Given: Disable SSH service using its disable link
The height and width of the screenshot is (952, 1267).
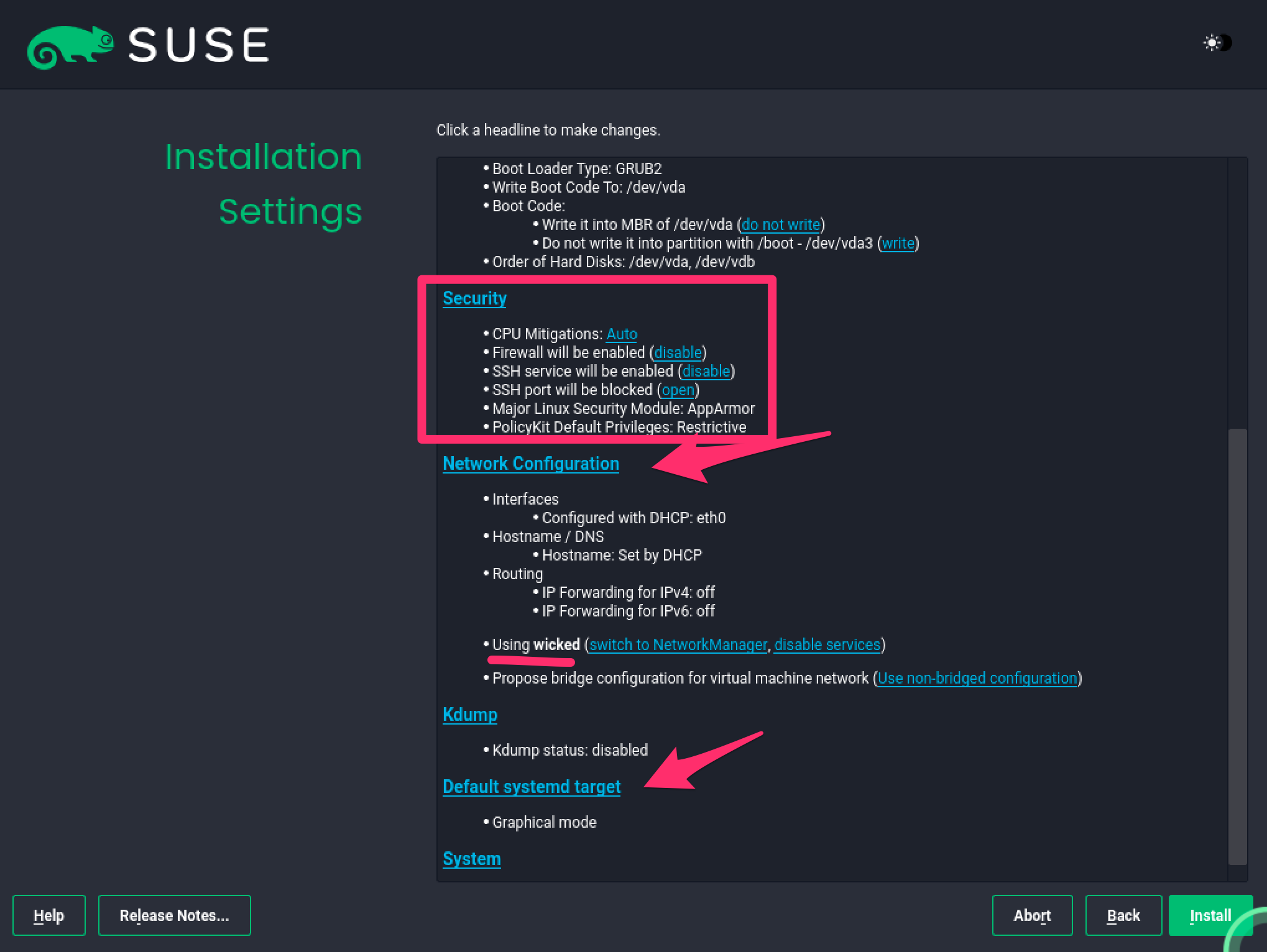Looking at the screenshot, I should point(706,372).
